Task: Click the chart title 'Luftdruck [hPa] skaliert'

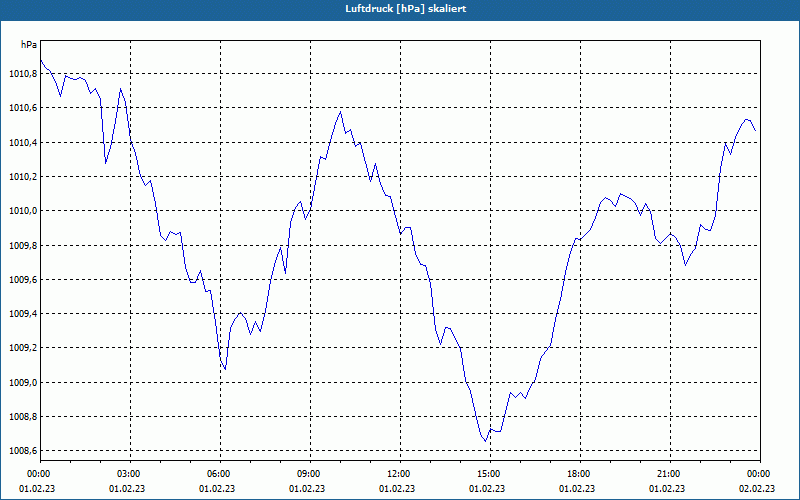Action: pos(406,9)
